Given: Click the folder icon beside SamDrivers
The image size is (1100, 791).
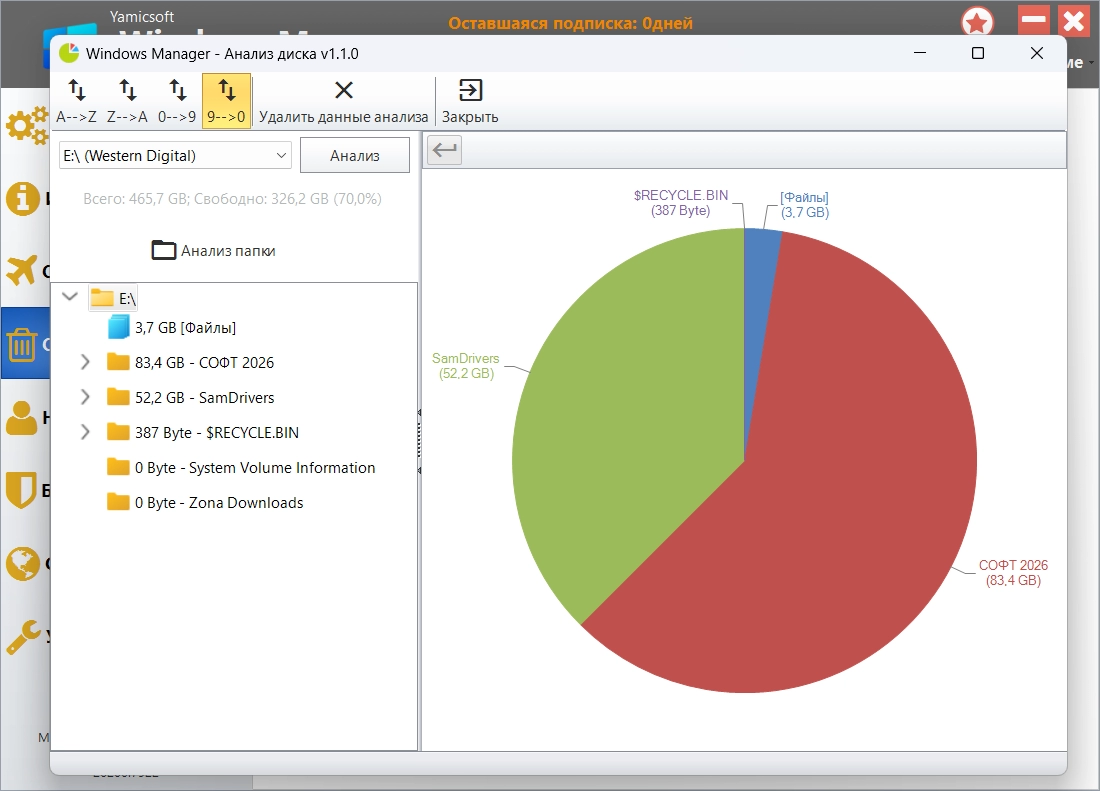Looking at the screenshot, I should pyautogui.click(x=118, y=397).
